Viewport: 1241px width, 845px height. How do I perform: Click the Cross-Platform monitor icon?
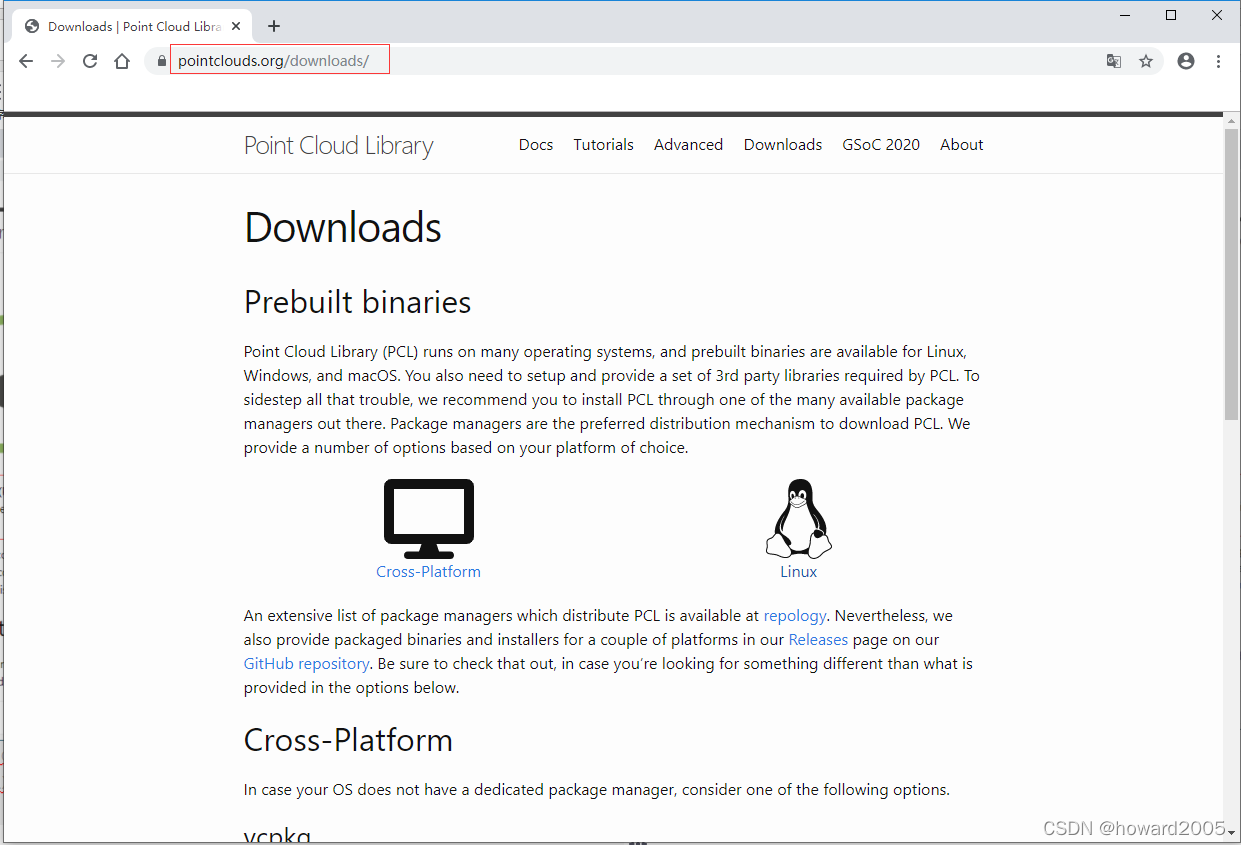[x=429, y=518]
